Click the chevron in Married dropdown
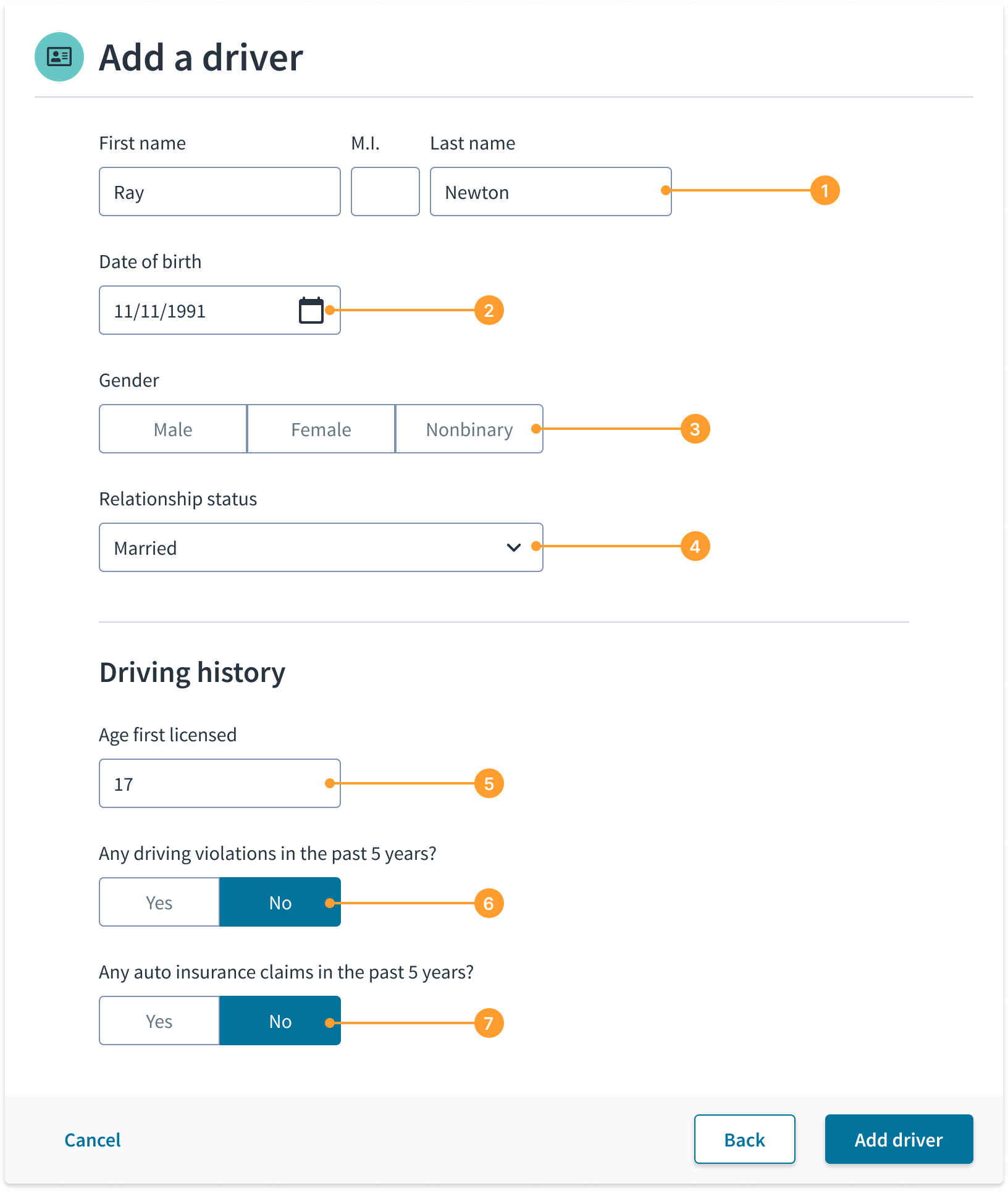Screen dimensions: 1008x1191 [514, 547]
